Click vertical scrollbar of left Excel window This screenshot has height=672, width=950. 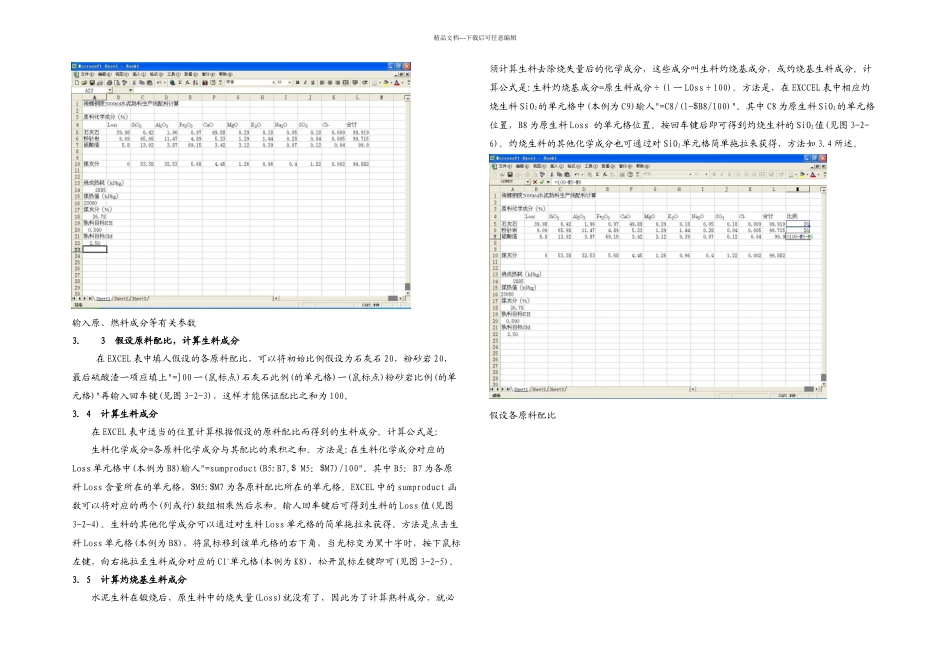[x=407, y=194]
